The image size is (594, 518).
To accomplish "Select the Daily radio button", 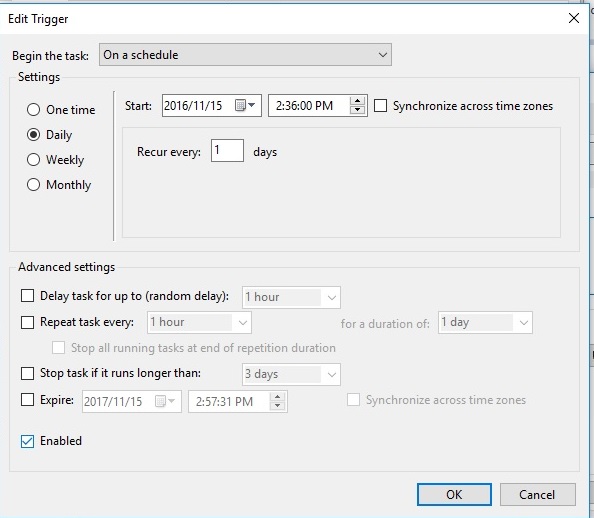I will tap(33, 135).
